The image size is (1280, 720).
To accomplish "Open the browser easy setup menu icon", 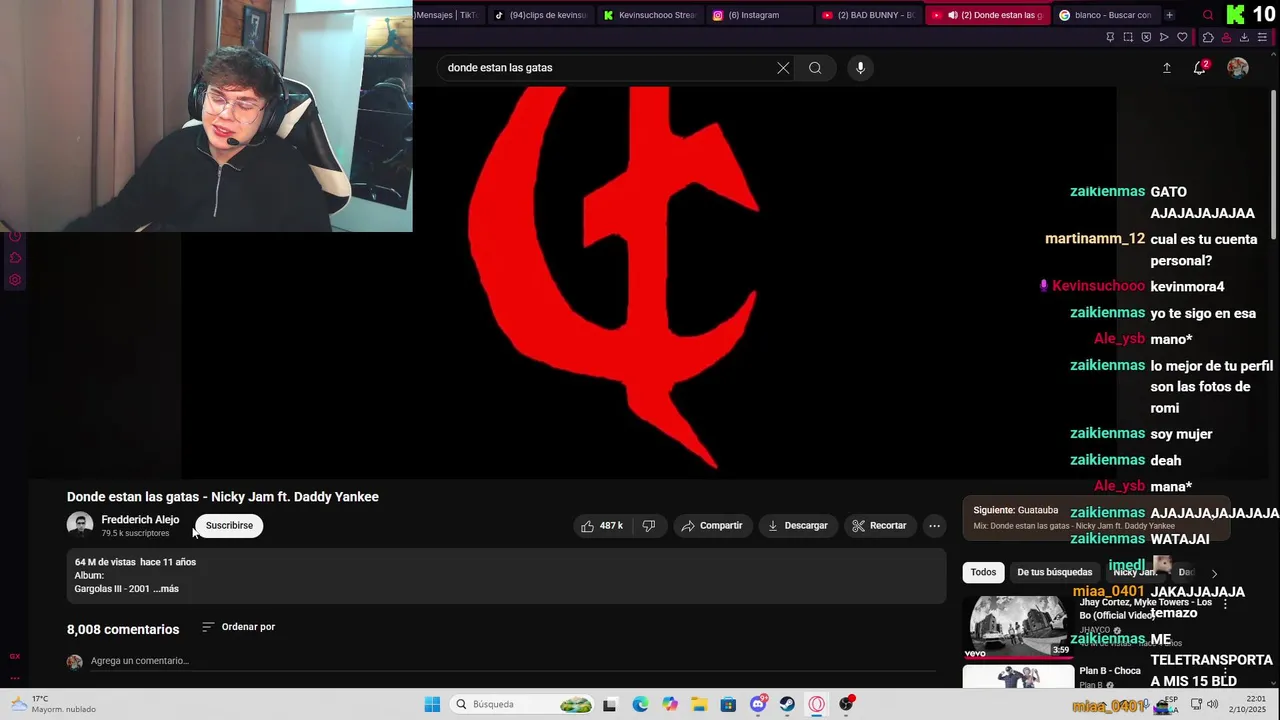I will (x=1262, y=38).
